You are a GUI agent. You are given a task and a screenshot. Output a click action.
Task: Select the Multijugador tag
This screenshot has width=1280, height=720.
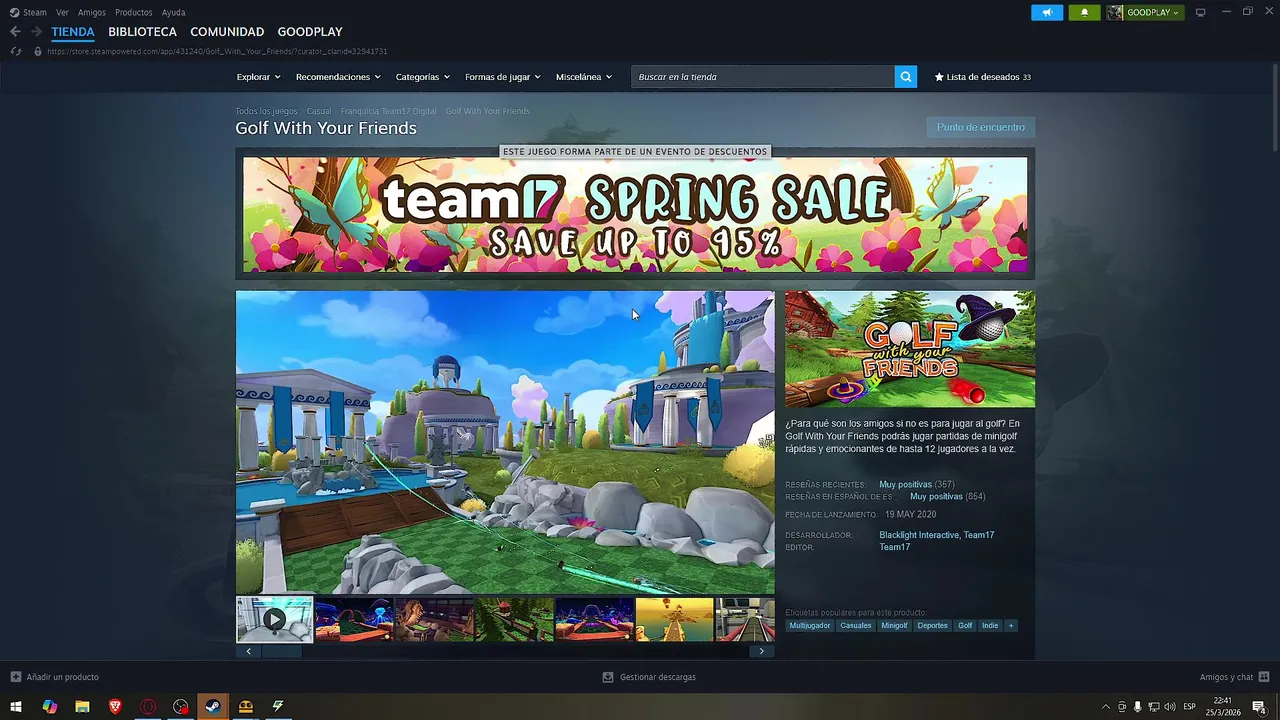pyautogui.click(x=810, y=626)
